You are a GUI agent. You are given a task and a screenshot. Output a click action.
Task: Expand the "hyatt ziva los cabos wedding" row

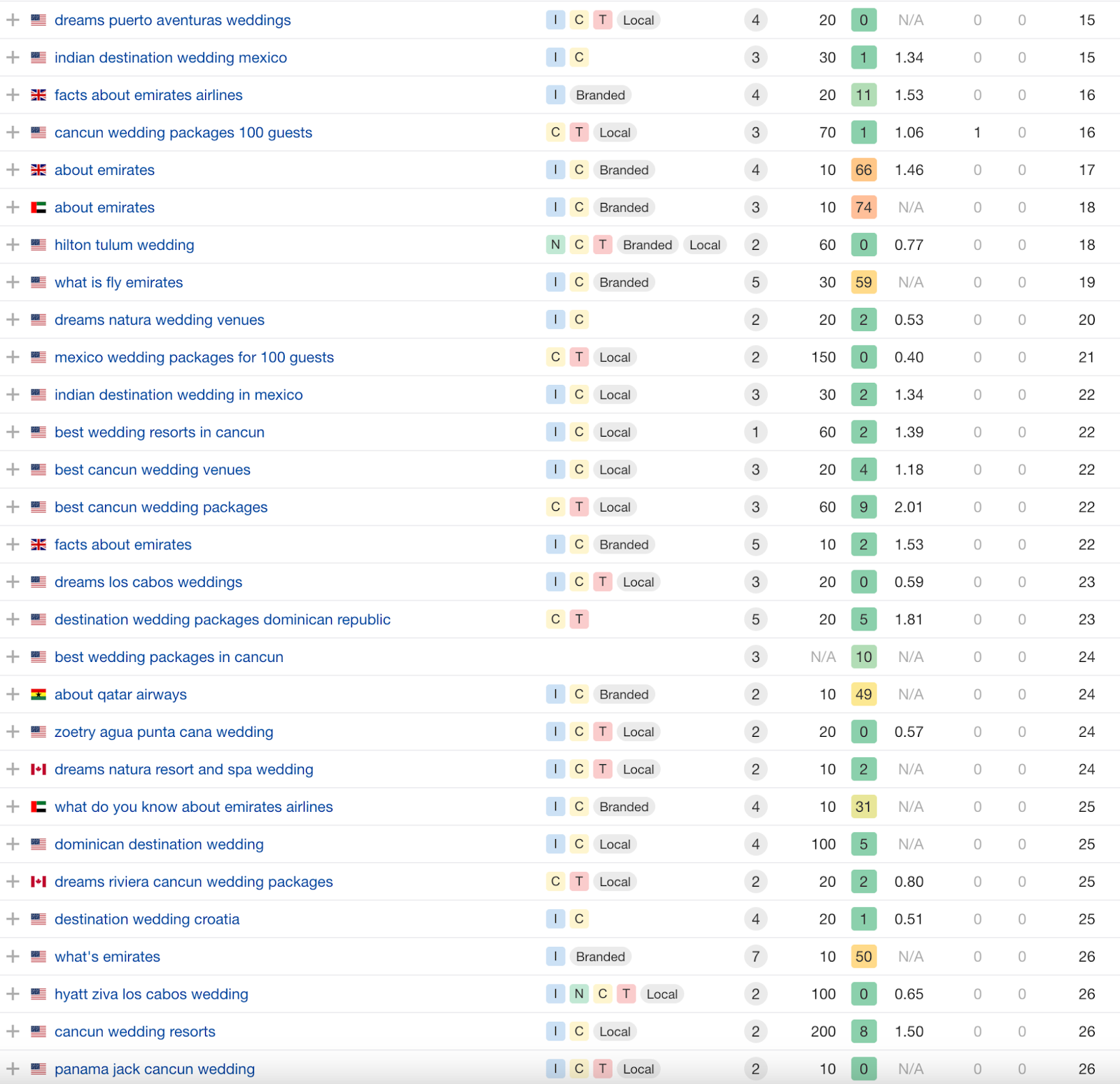coord(12,994)
